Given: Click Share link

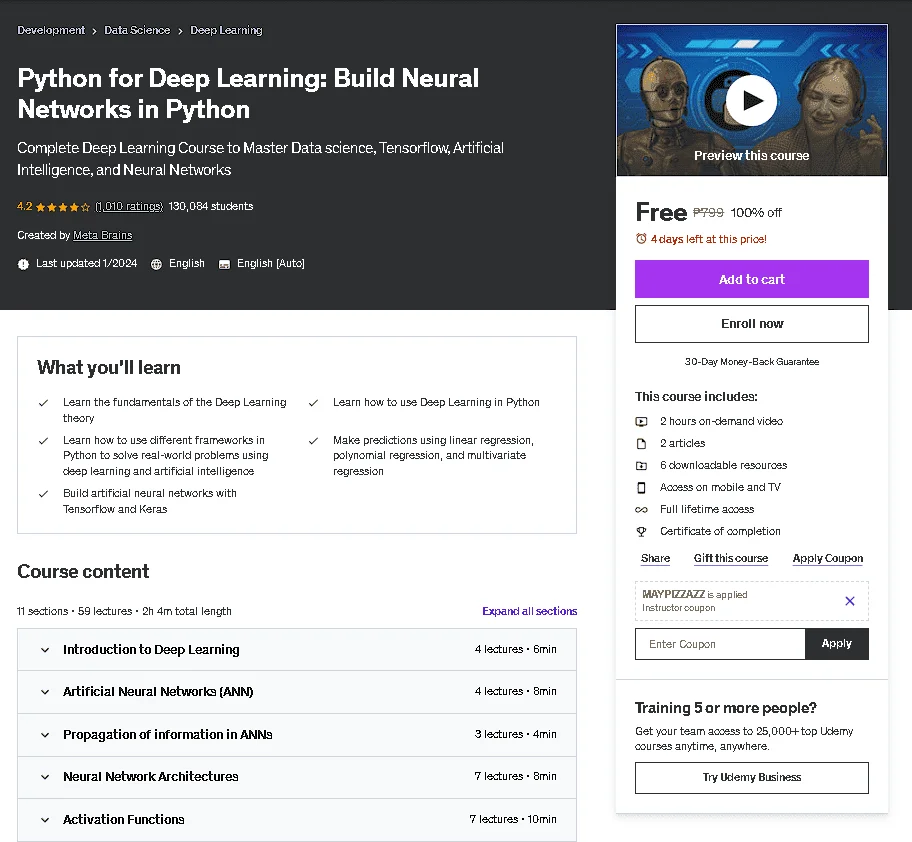Looking at the screenshot, I should tap(655, 558).
